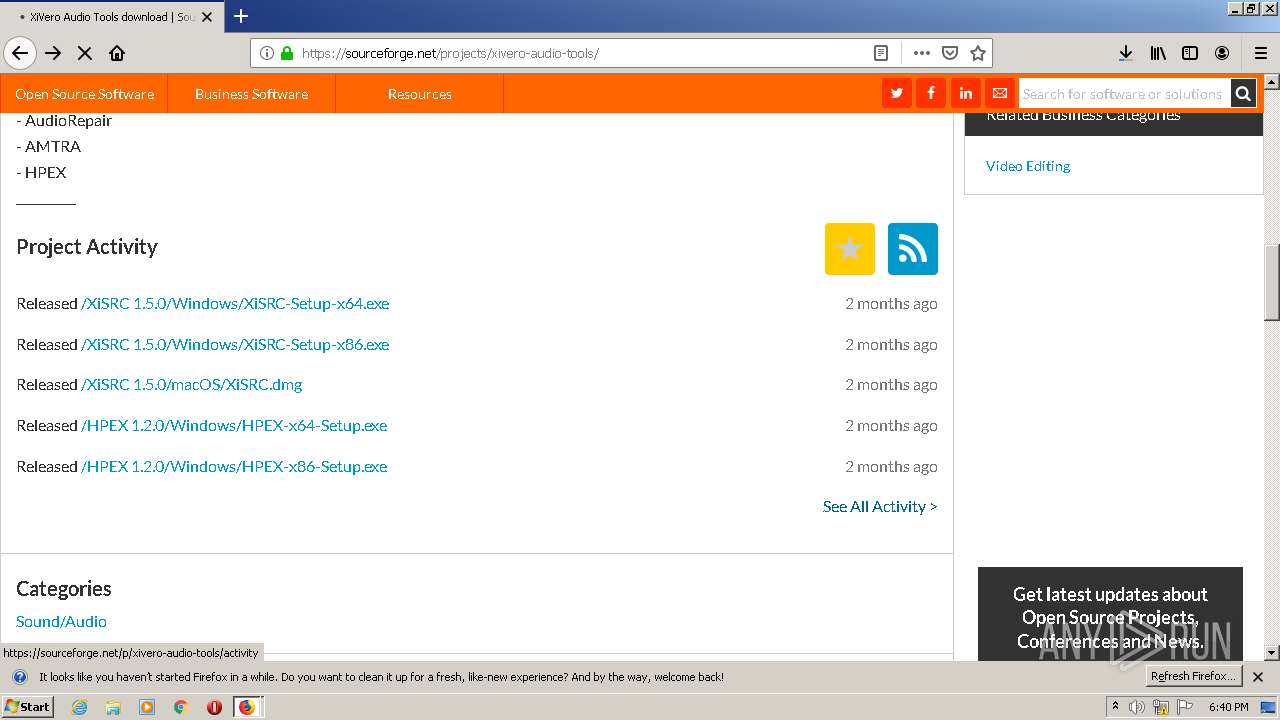The width and height of the screenshot is (1280, 720).
Task: Toggle reader view icon
Action: [x=880, y=53]
